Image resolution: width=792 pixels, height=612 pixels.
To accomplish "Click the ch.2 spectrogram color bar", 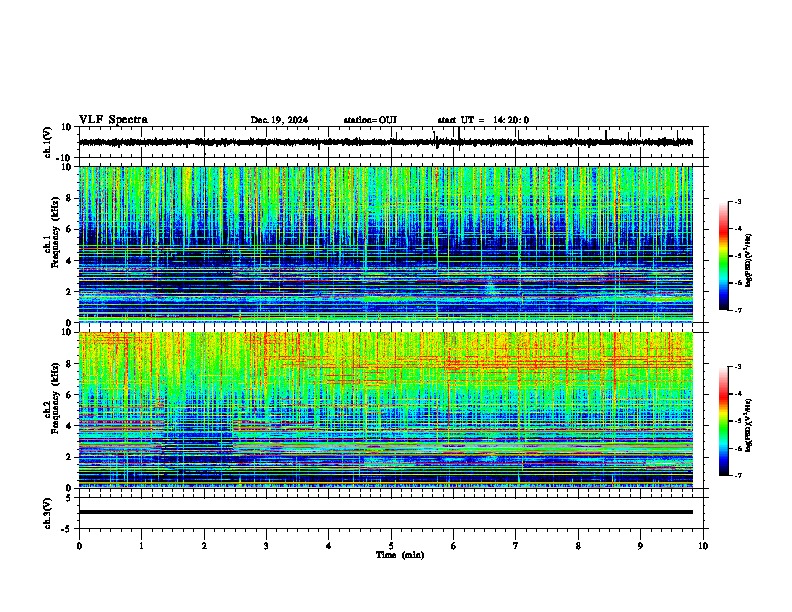I will click(723, 421).
